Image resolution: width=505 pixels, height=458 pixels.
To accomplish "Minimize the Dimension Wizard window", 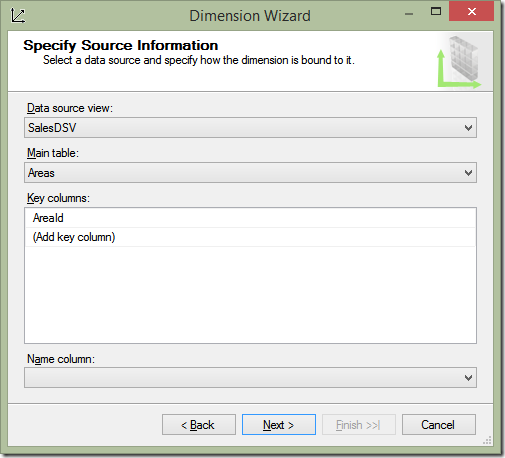I will coord(409,14).
